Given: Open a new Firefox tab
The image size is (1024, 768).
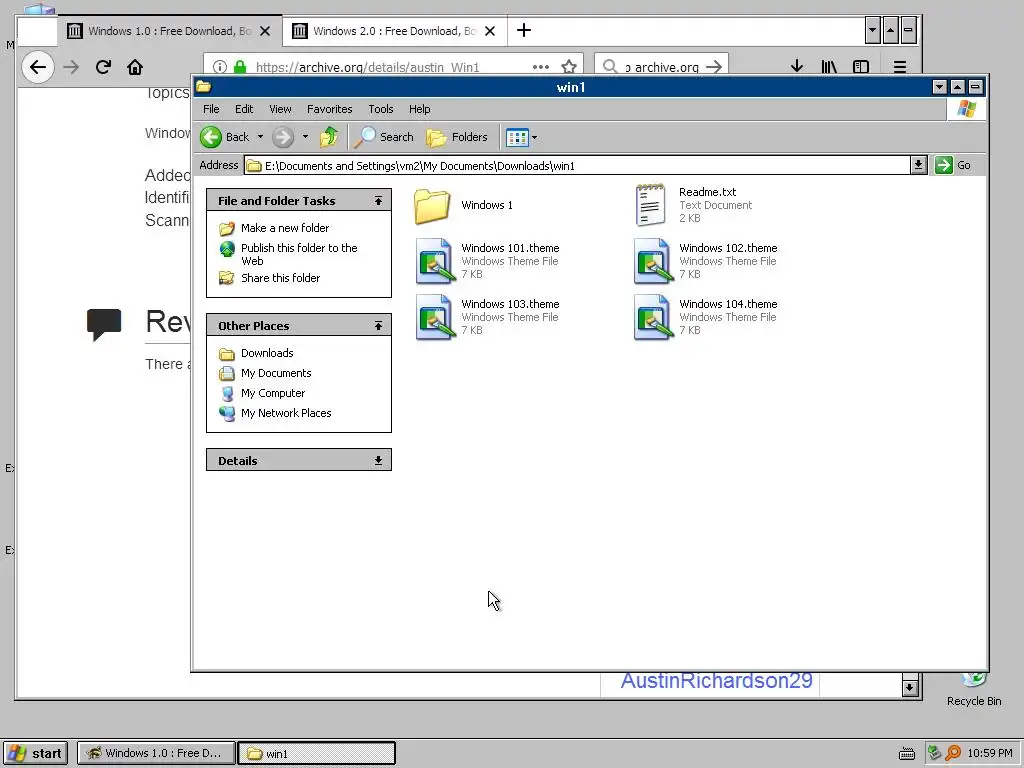Looking at the screenshot, I should click(x=524, y=30).
